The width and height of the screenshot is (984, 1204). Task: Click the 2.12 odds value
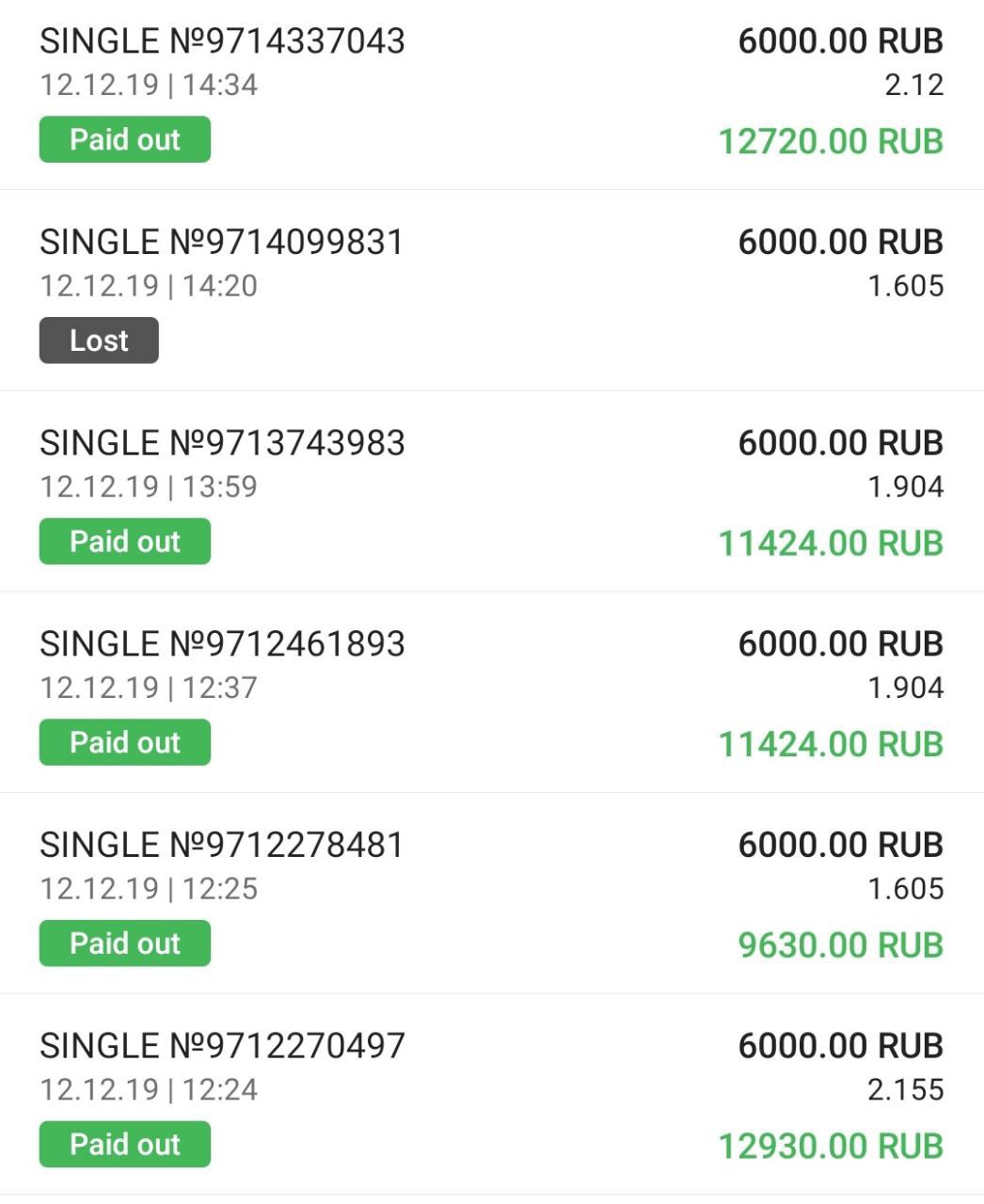click(x=913, y=86)
